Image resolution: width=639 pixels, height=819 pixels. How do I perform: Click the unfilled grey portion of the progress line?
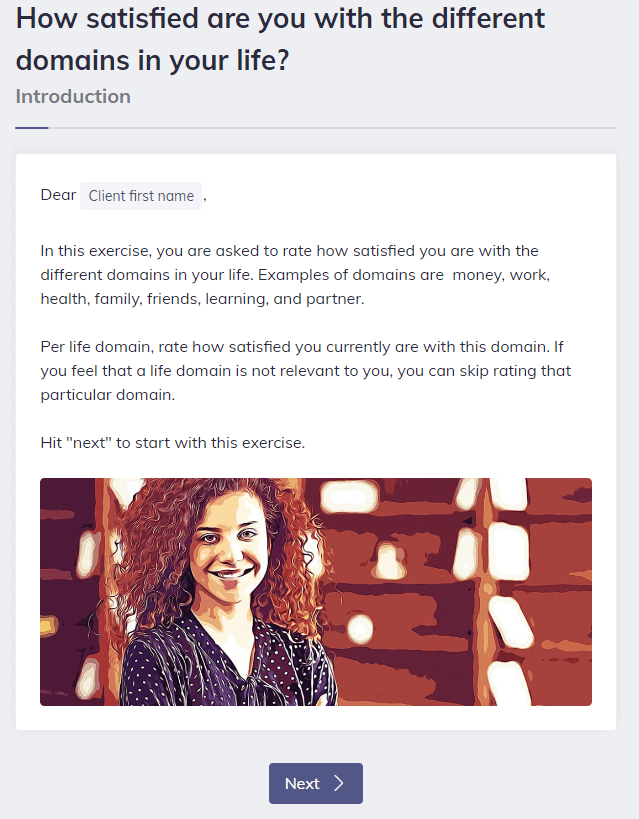coord(330,128)
